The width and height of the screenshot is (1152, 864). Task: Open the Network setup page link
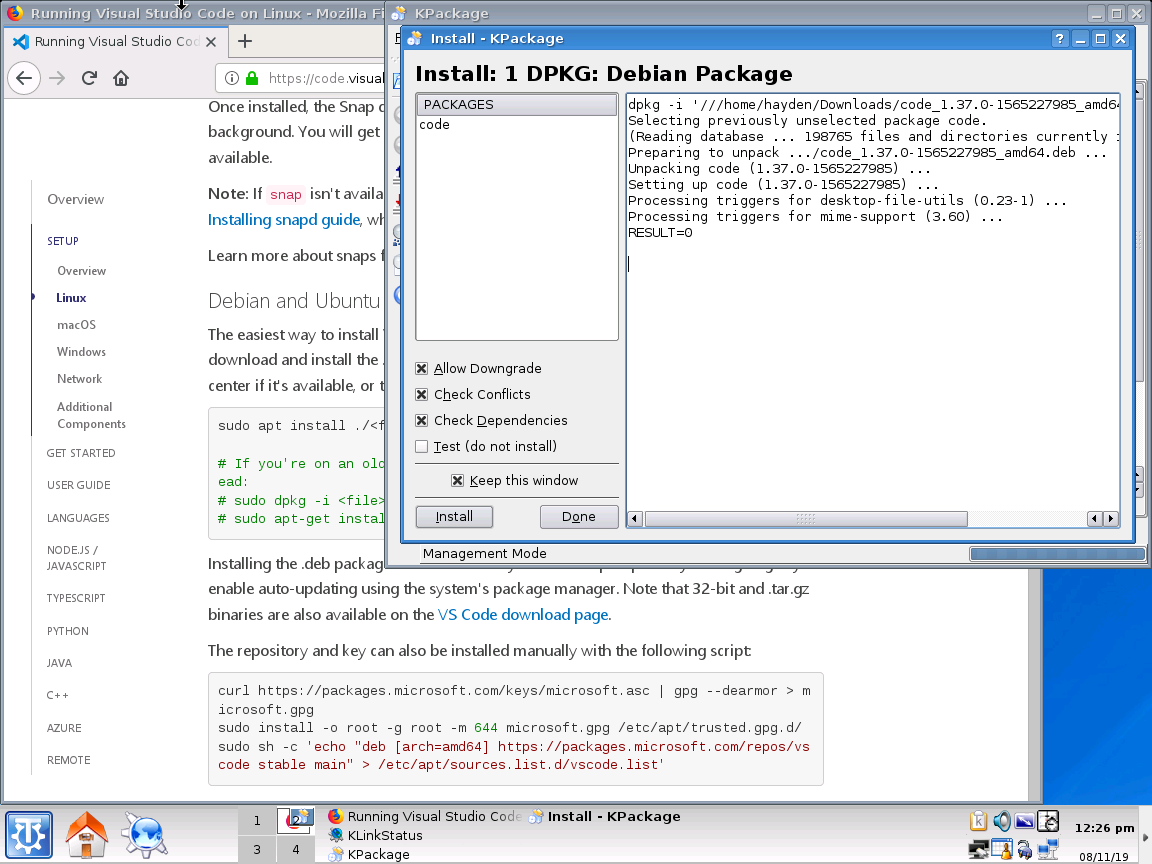79,379
